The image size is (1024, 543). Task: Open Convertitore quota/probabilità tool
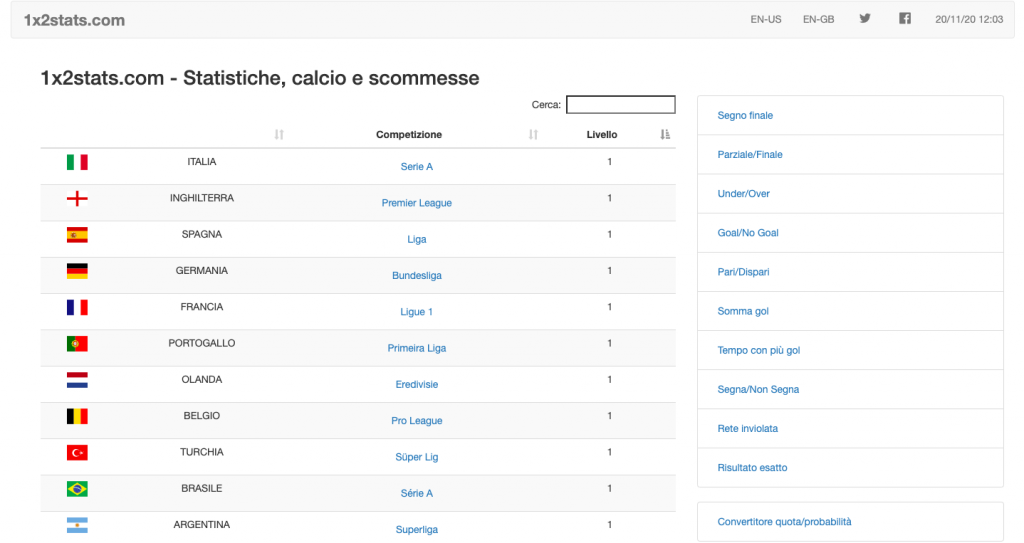click(x=784, y=522)
